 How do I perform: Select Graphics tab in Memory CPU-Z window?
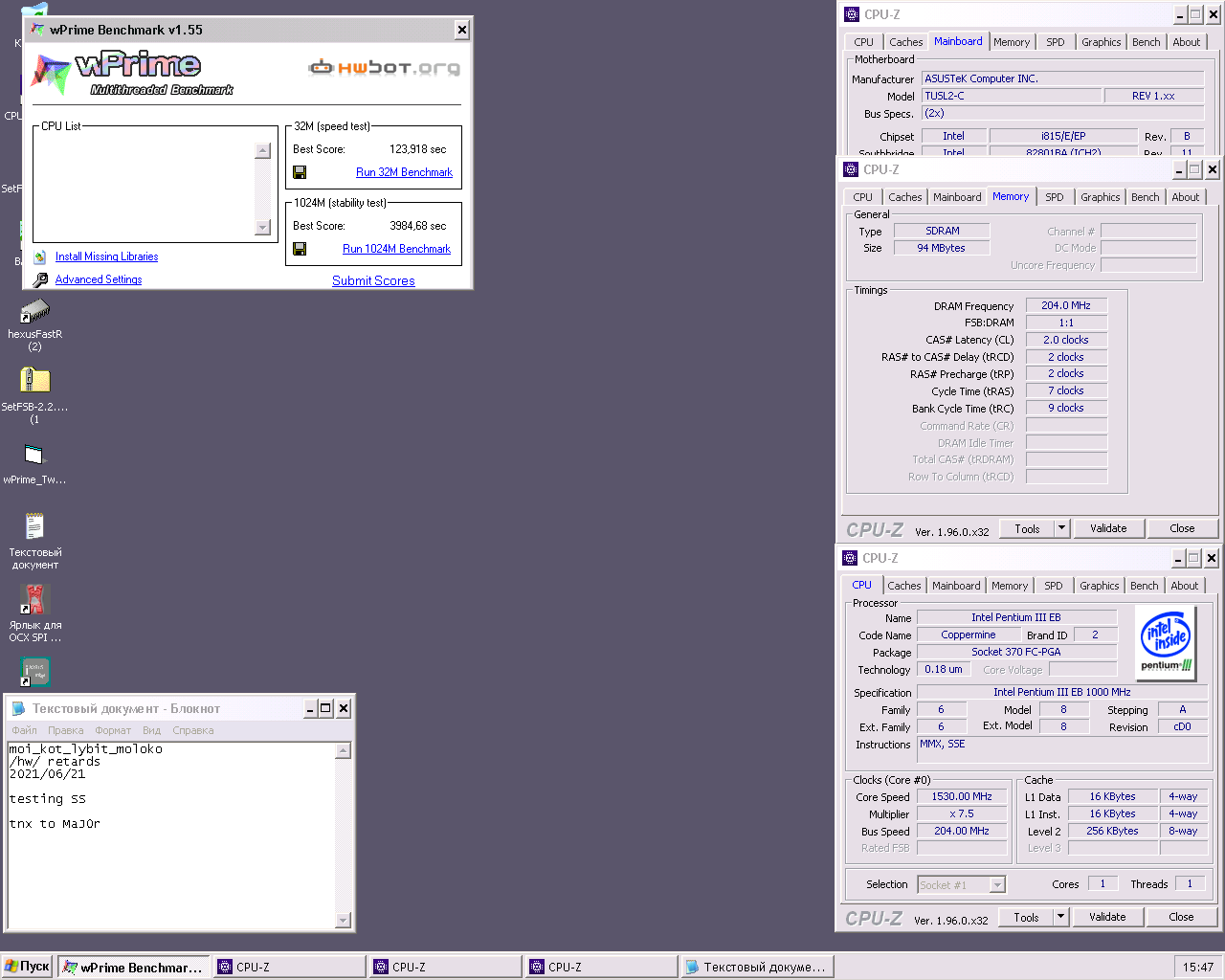pos(1101,197)
